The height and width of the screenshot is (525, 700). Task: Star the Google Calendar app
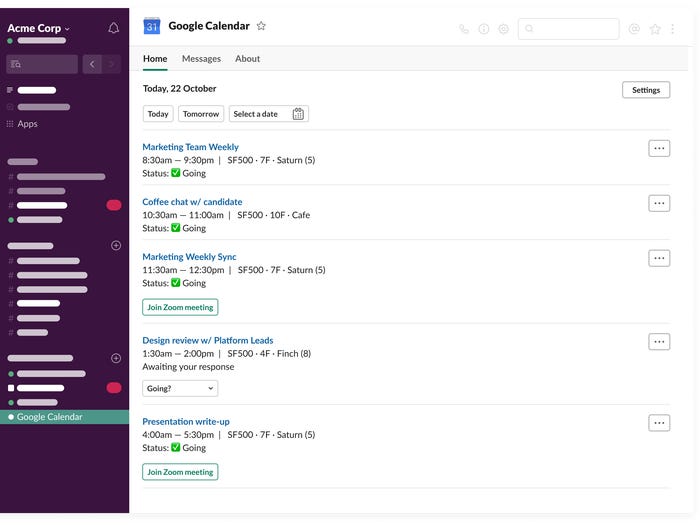click(261, 26)
